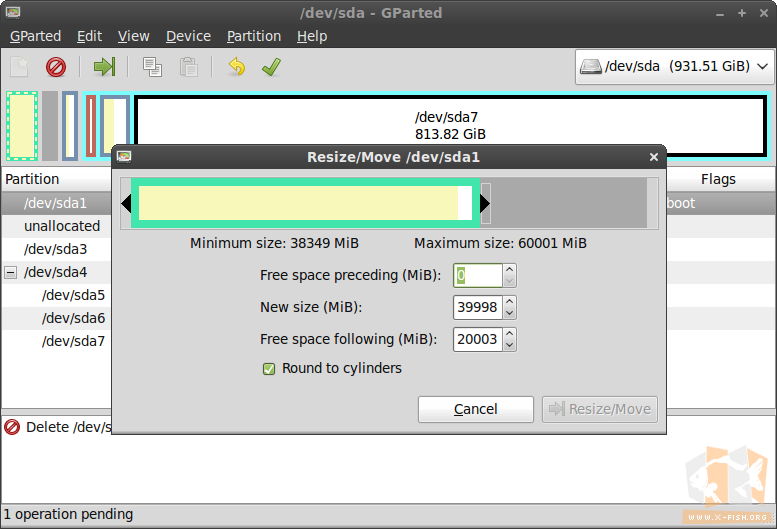Screen dimensions: 777x529
Task: Decrease Free space following value
Action: (x=509, y=346)
